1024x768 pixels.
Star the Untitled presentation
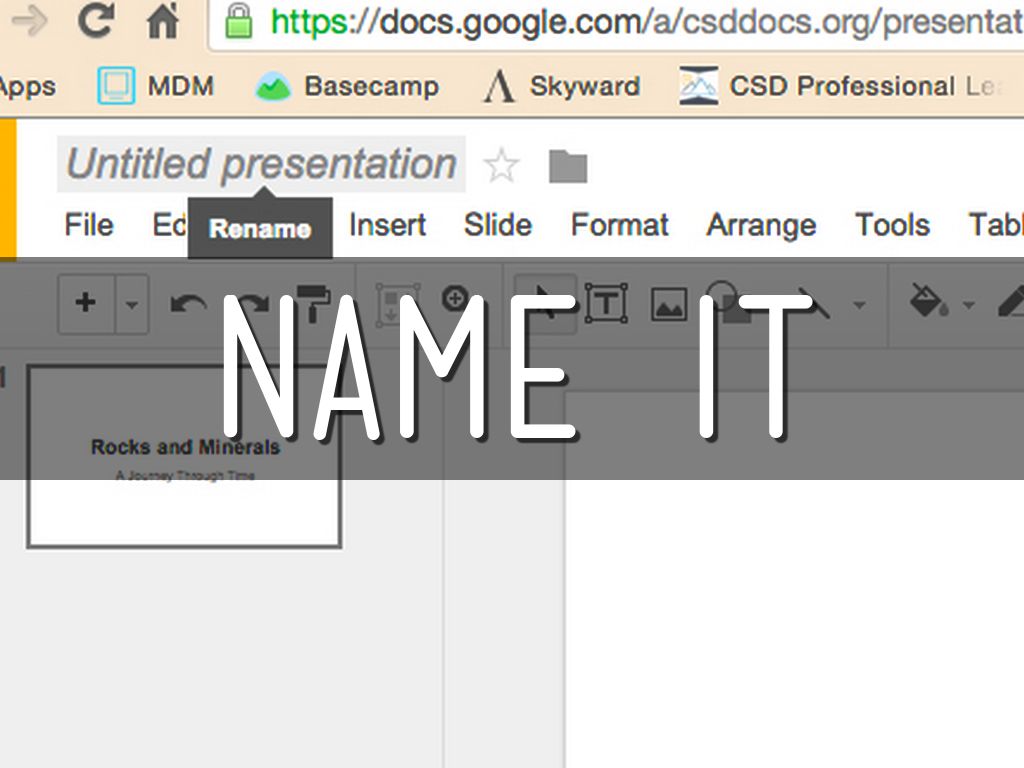pos(501,166)
